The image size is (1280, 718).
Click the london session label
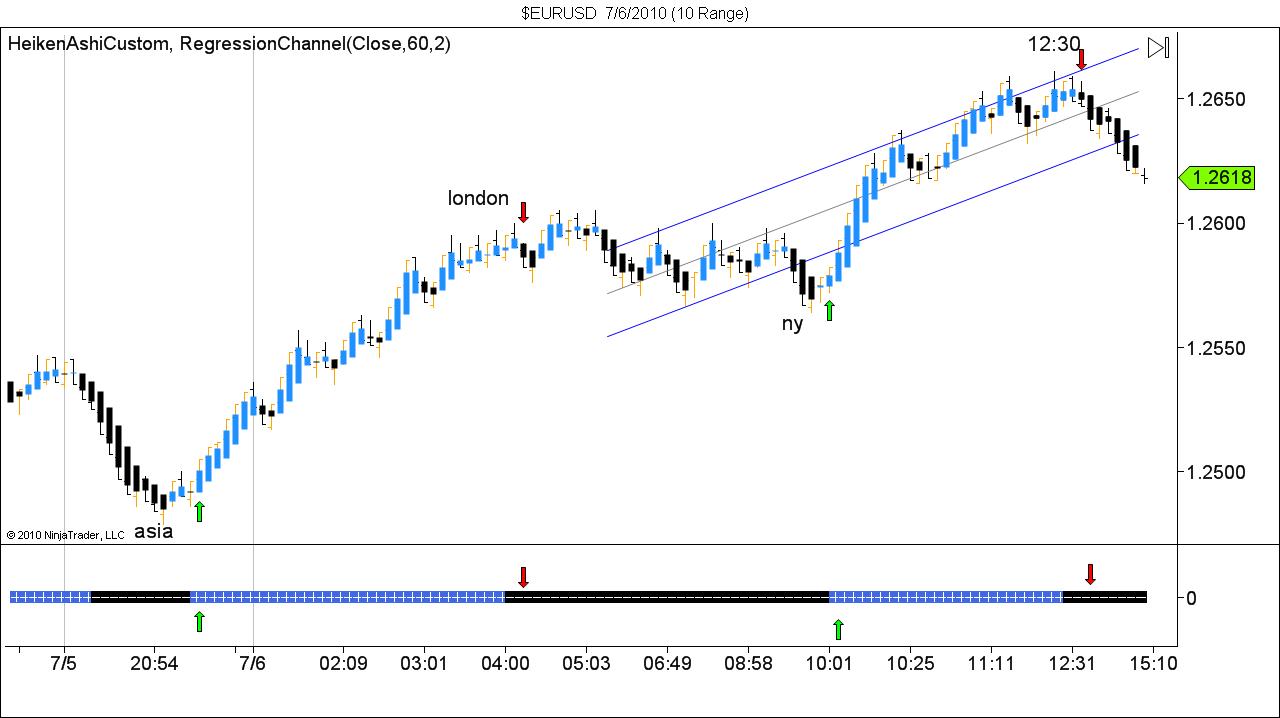pyautogui.click(x=477, y=198)
